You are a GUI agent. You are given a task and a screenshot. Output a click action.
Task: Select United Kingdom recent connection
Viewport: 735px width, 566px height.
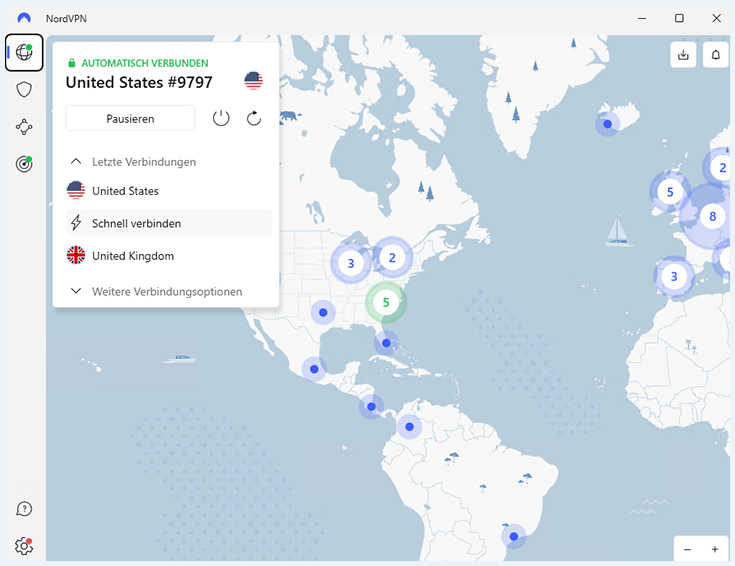pyautogui.click(x=169, y=256)
